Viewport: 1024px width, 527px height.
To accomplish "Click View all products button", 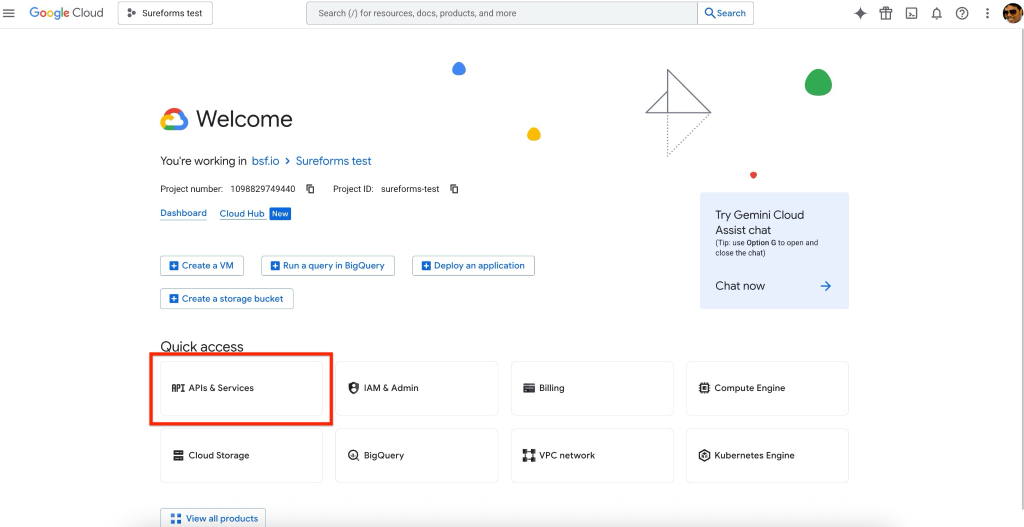I will click(x=213, y=519).
